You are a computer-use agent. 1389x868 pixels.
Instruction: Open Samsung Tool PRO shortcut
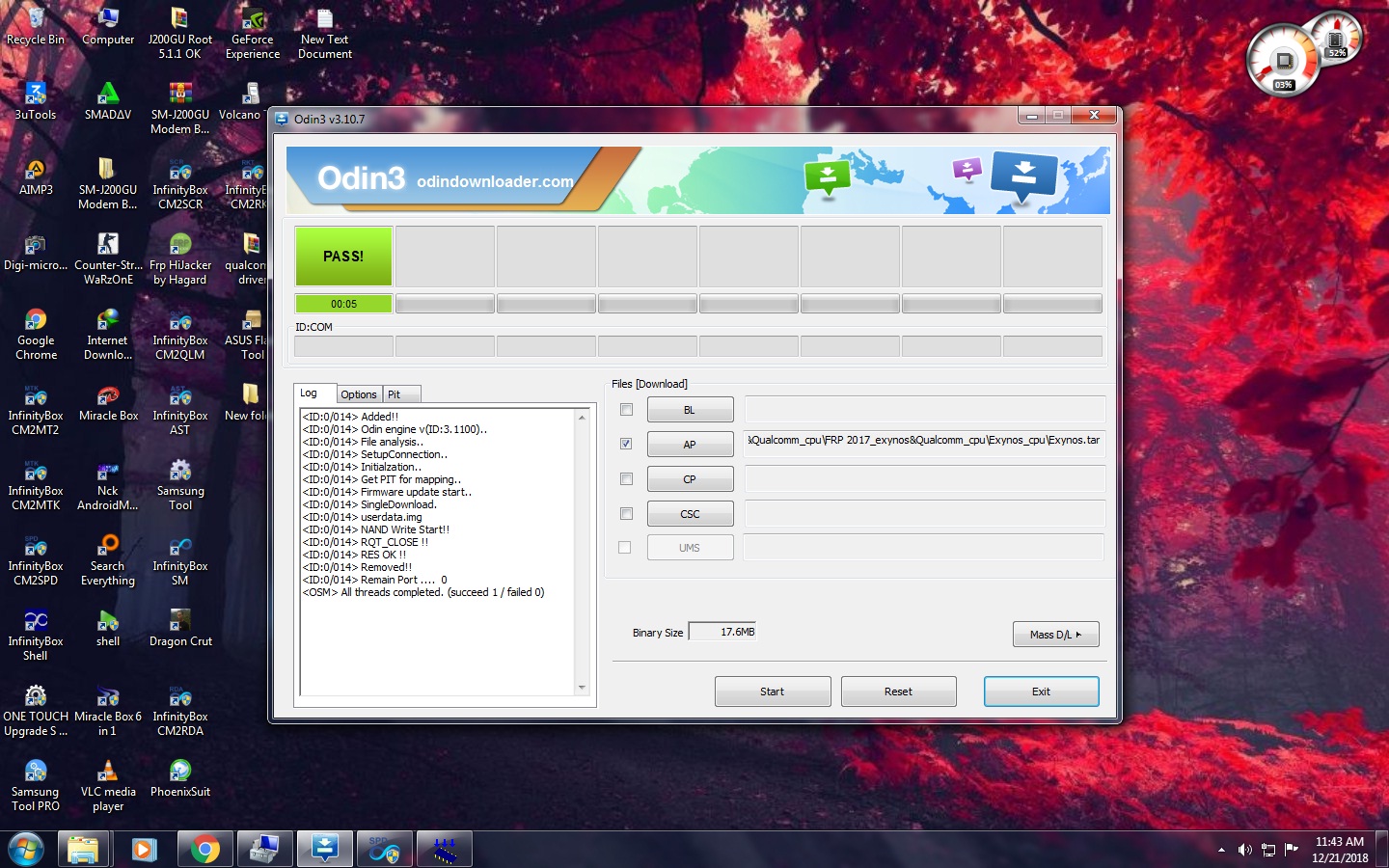tap(36, 785)
